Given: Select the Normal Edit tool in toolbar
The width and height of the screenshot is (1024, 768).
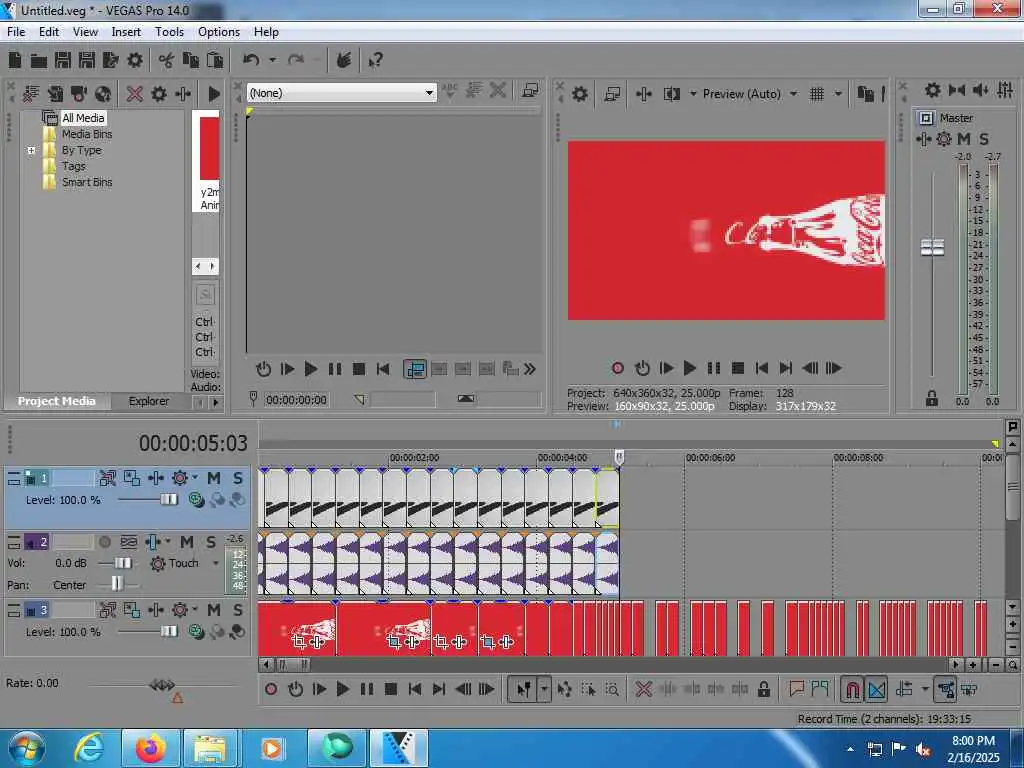Looking at the screenshot, I should click(x=524, y=689).
